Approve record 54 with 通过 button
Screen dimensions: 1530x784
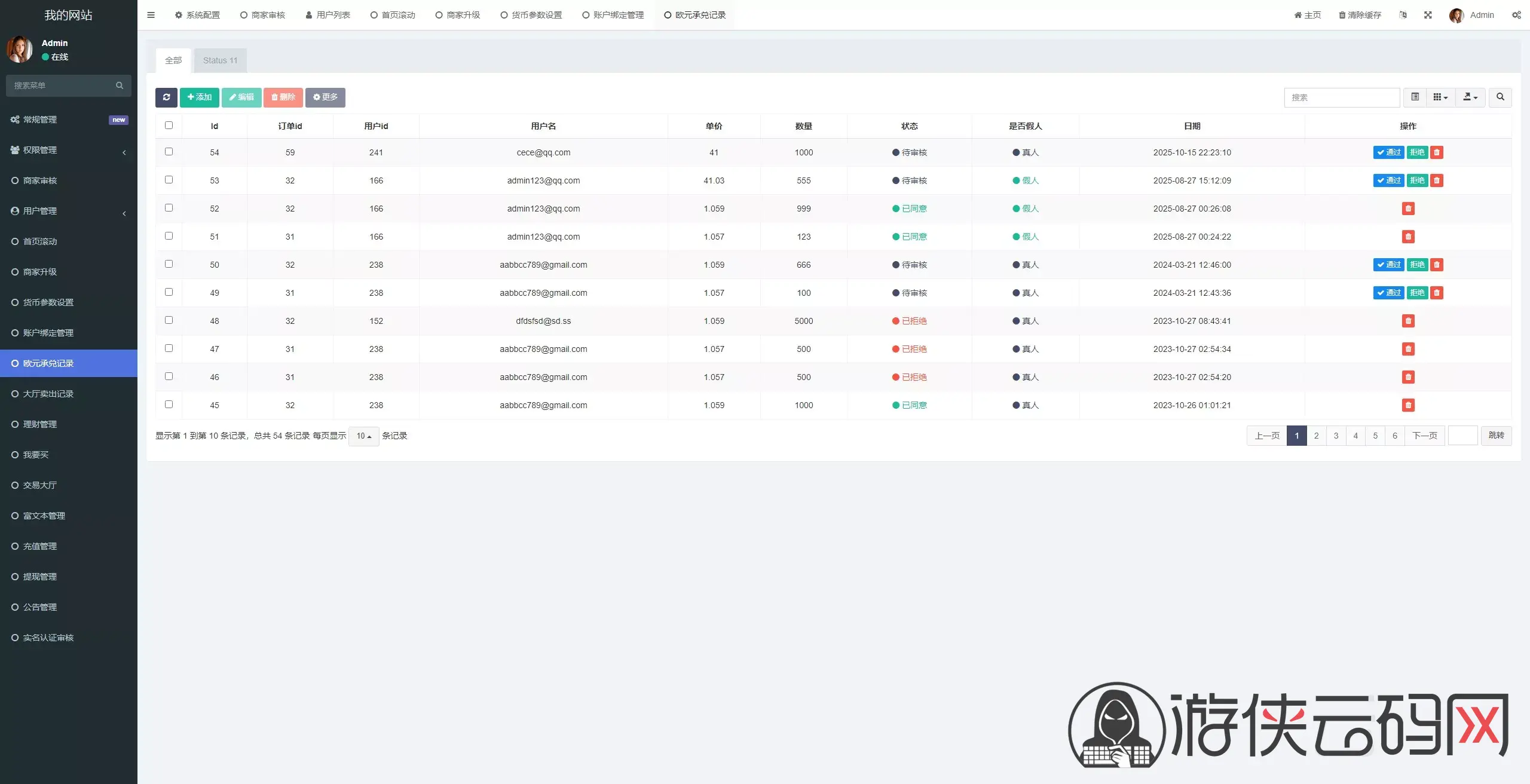(1388, 152)
